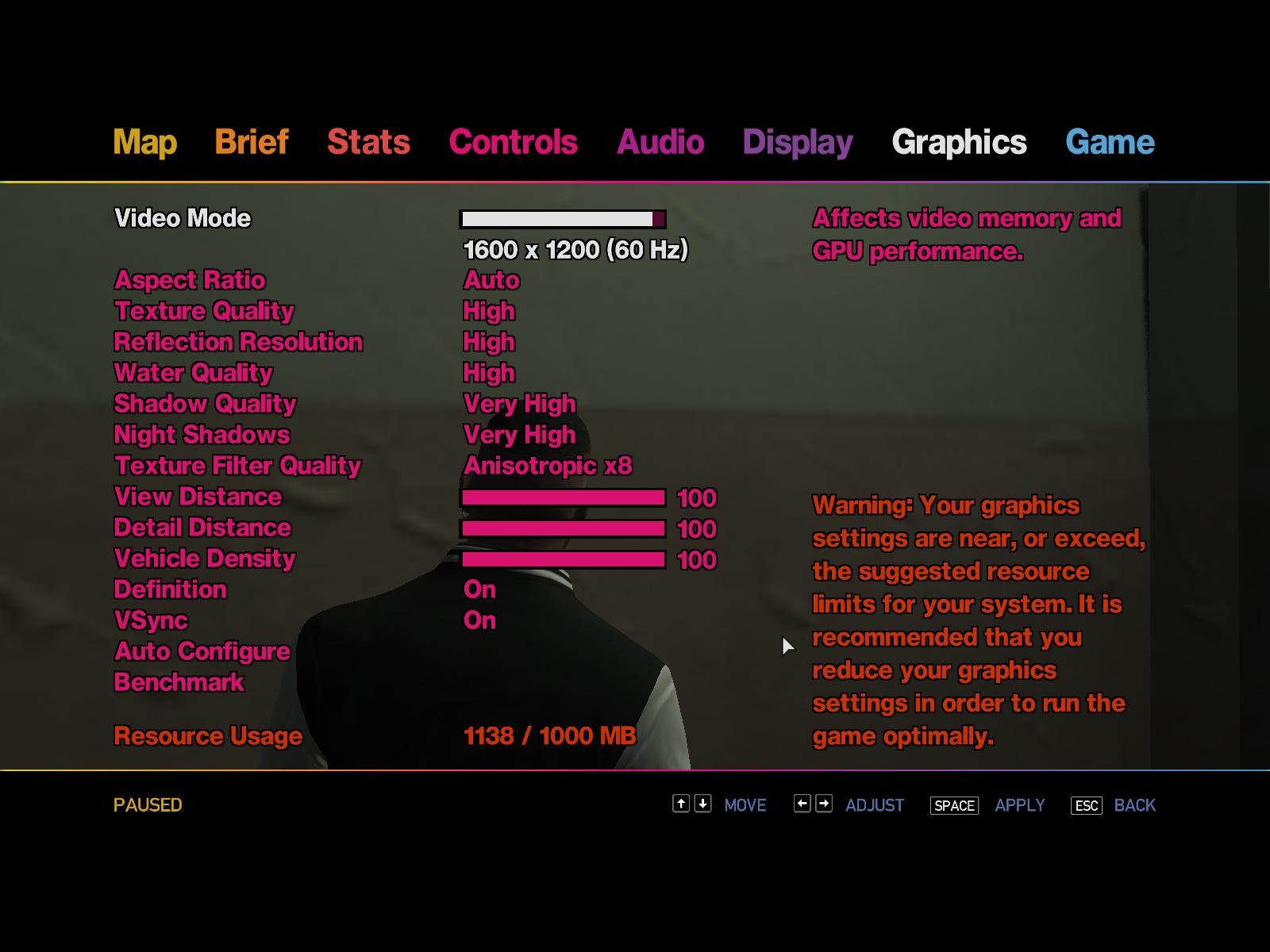Select the Auto Configure option
Image resolution: width=1270 pixels, height=952 pixels.
202,651
